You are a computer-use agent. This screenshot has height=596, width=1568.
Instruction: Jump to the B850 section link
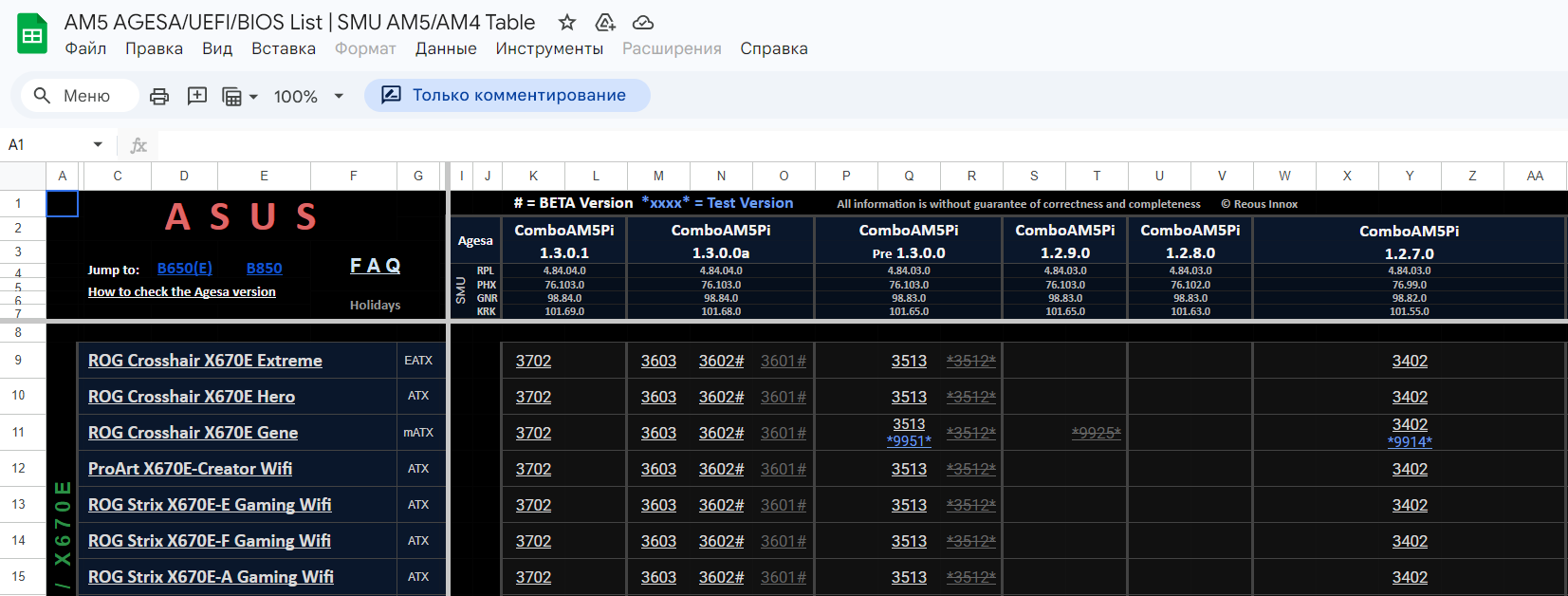coord(265,269)
